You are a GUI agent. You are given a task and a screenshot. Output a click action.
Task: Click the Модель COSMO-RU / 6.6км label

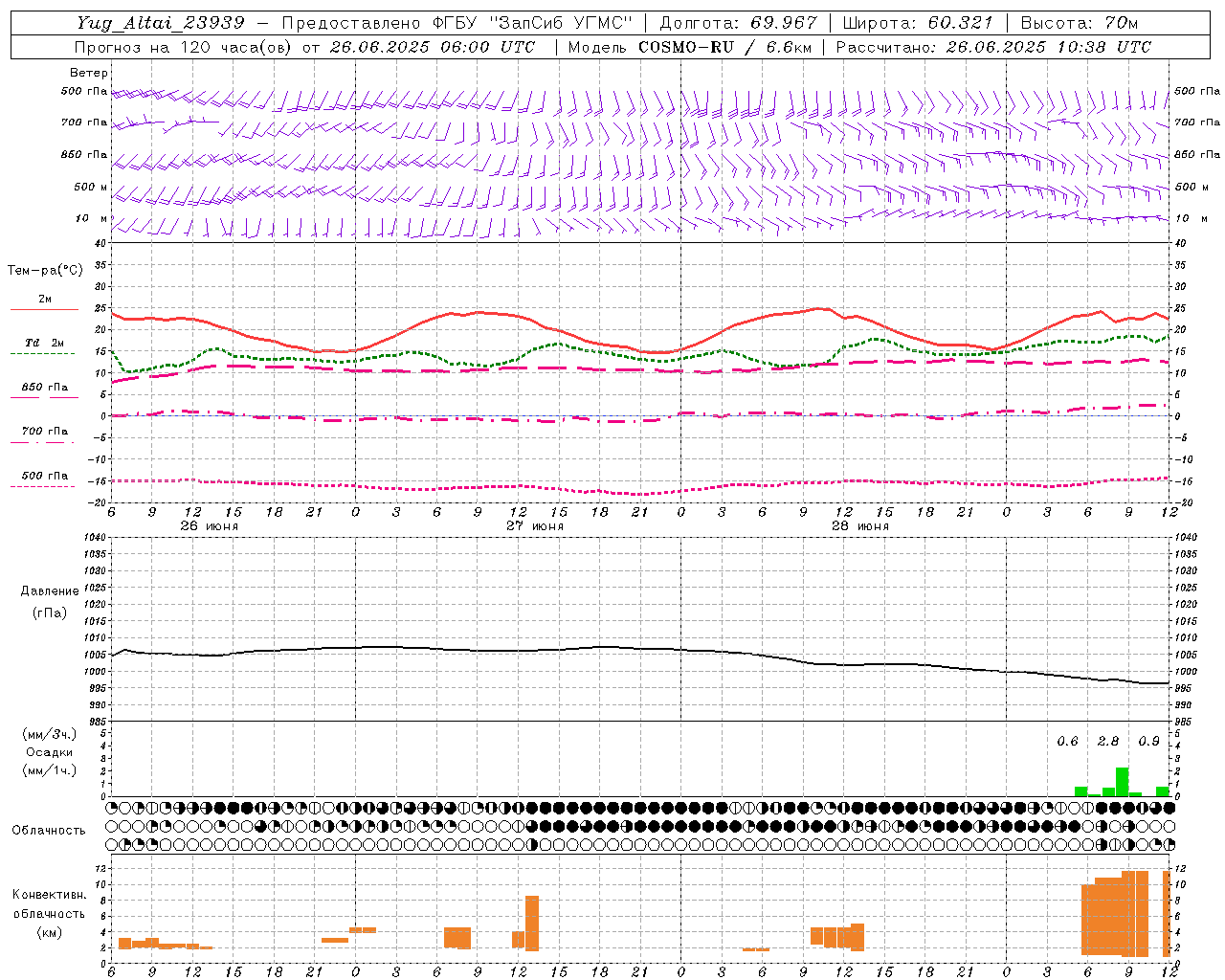point(690,47)
